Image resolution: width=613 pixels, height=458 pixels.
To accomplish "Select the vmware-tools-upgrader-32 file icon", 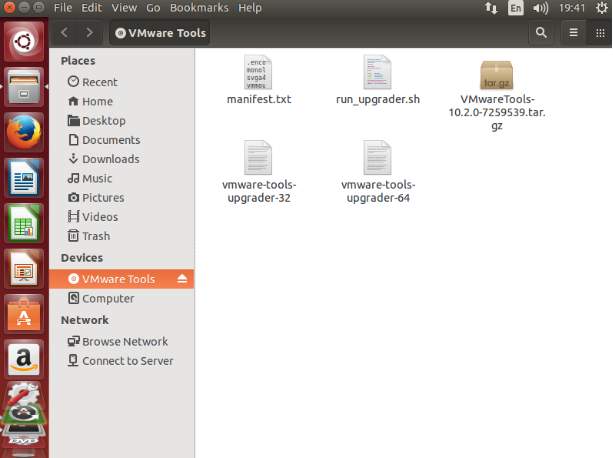I will (x=258, y=157).
